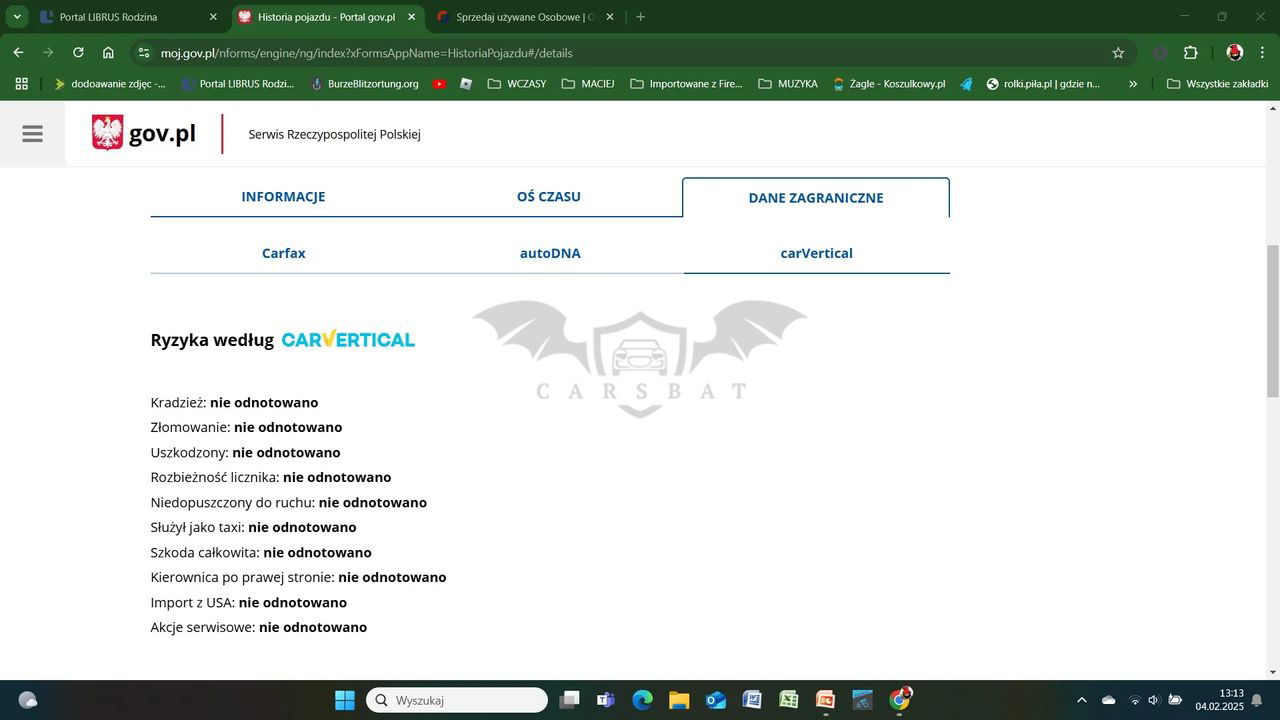Screen dimensions: 1280x720
Task: Click the page vertical scrollbar
Action: click(1272, 320)
